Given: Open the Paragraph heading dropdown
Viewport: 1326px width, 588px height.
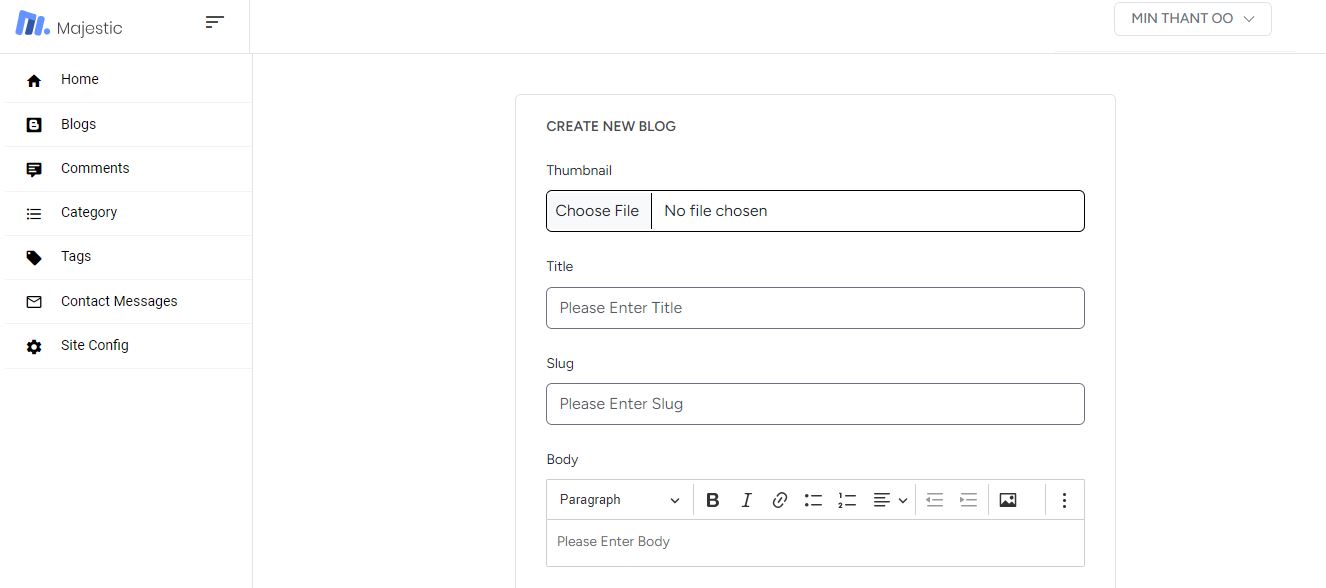Looking at the screenshot, I should [620, 500].
